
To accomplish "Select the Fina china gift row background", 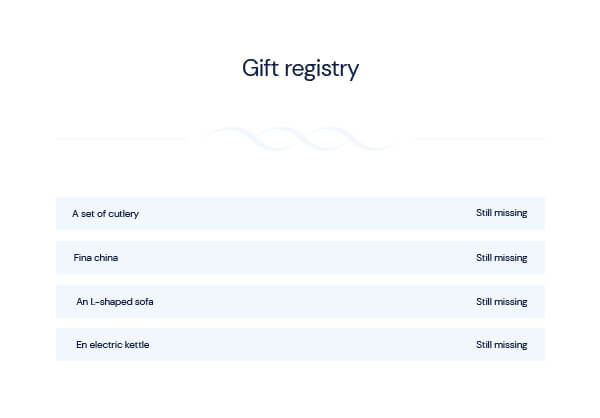I will pyautogui.click(x=300, y=258).
